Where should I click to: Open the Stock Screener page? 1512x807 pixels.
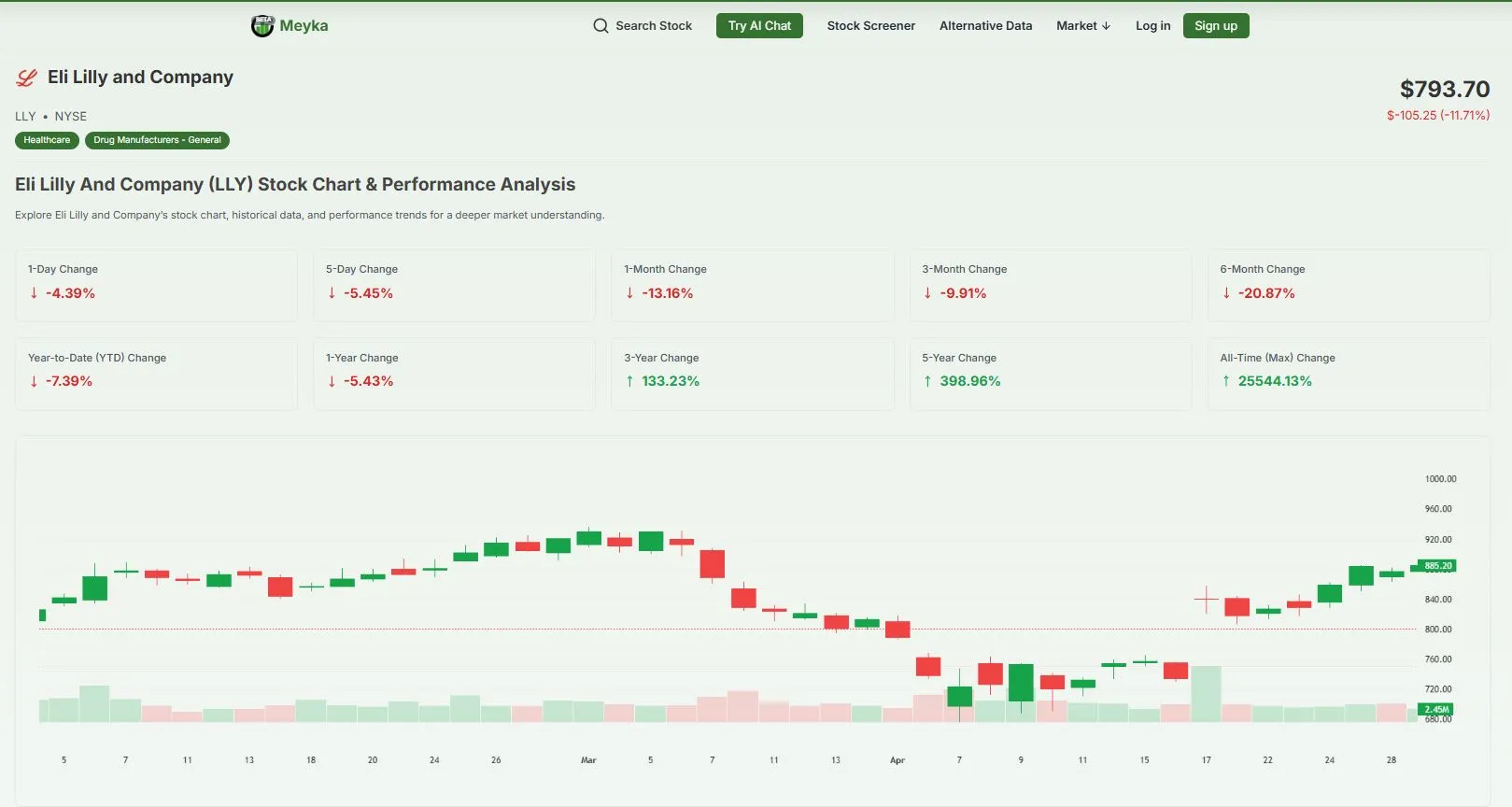click(870, 26)
